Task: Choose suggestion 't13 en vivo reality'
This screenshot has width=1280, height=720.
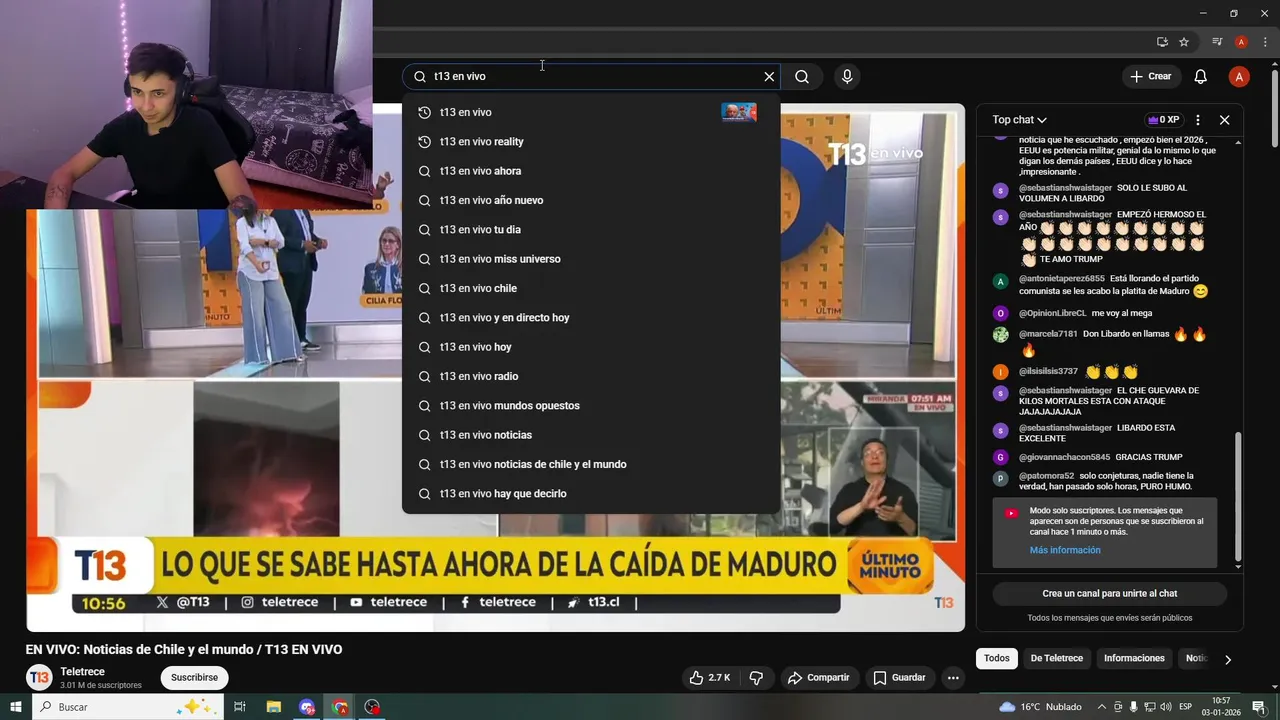Action: tap(591, 142)
